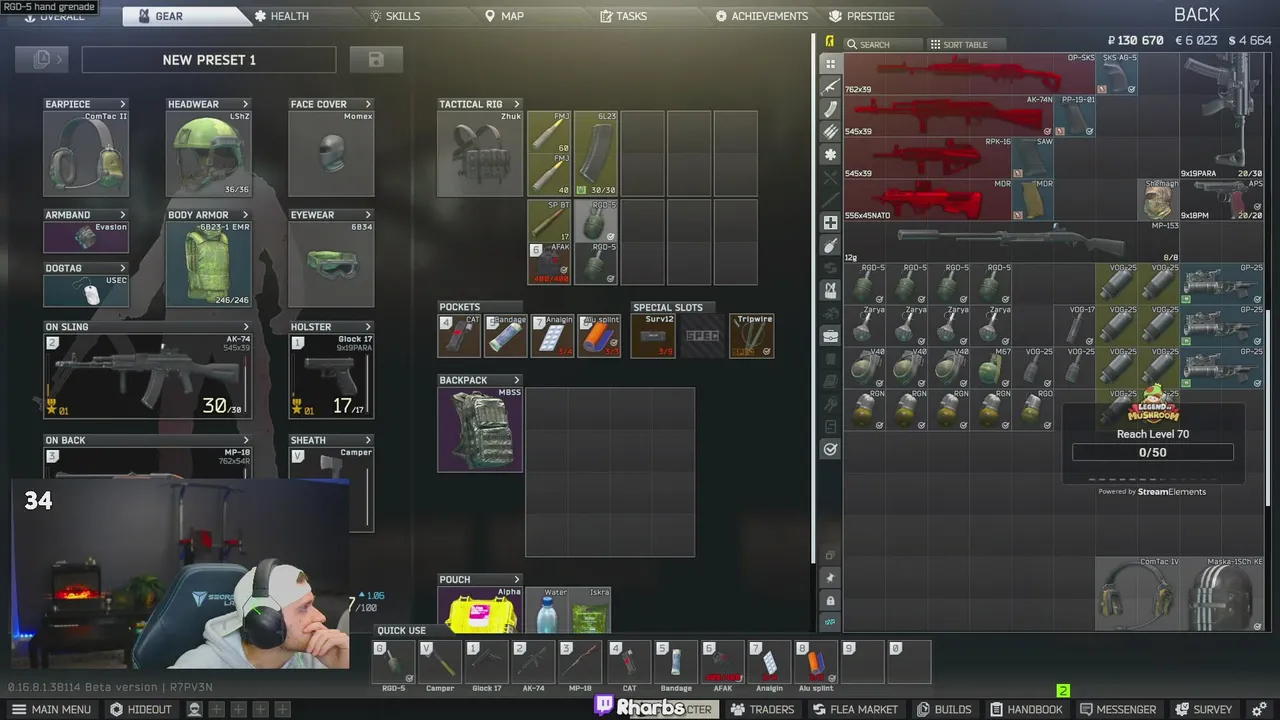Select the MP-153 shotgun in stash
The height and width of the screenshot is (720, 1280).
1012,241
